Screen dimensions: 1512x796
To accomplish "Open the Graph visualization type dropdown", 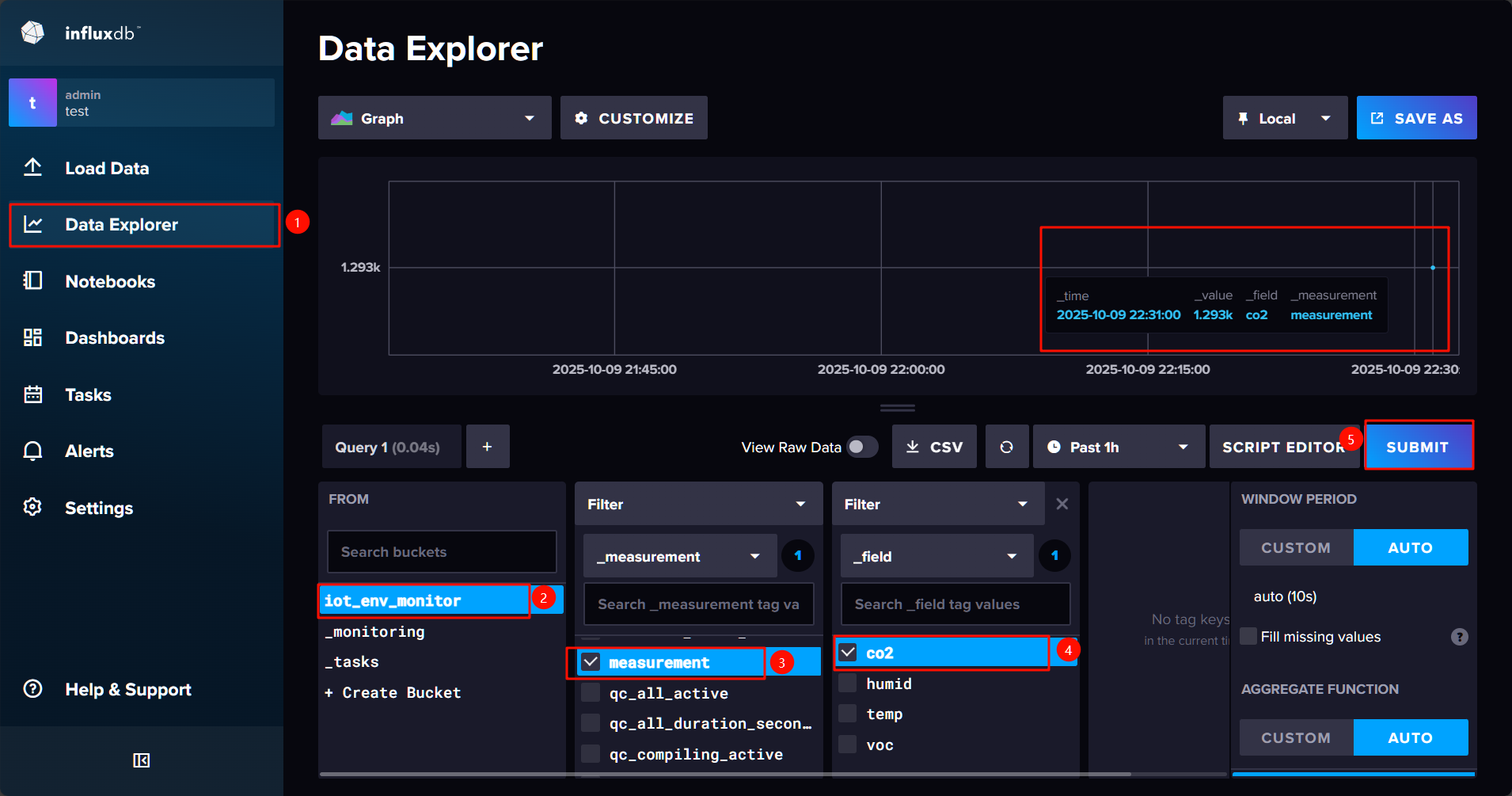I will pos(435,118).
